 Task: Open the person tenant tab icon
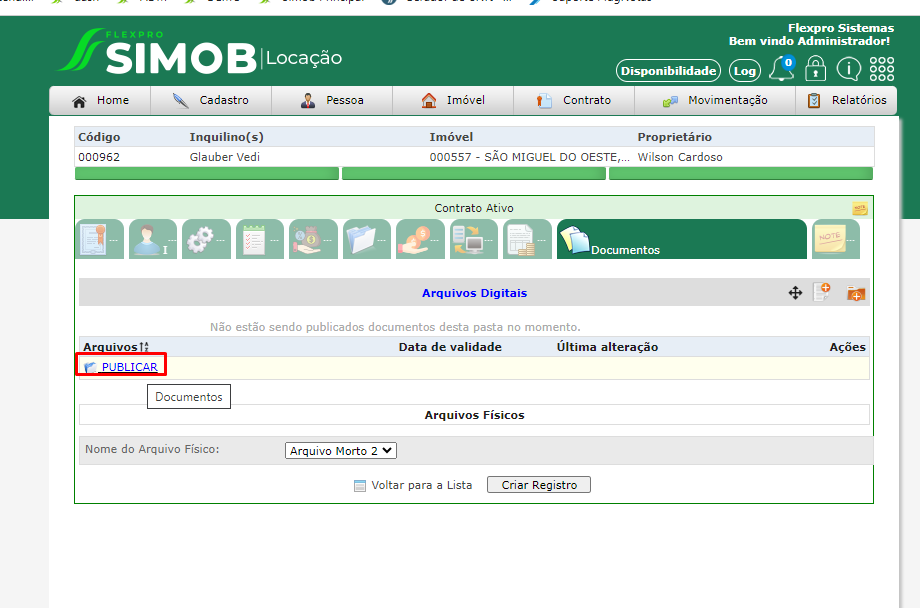coord(153,239)
